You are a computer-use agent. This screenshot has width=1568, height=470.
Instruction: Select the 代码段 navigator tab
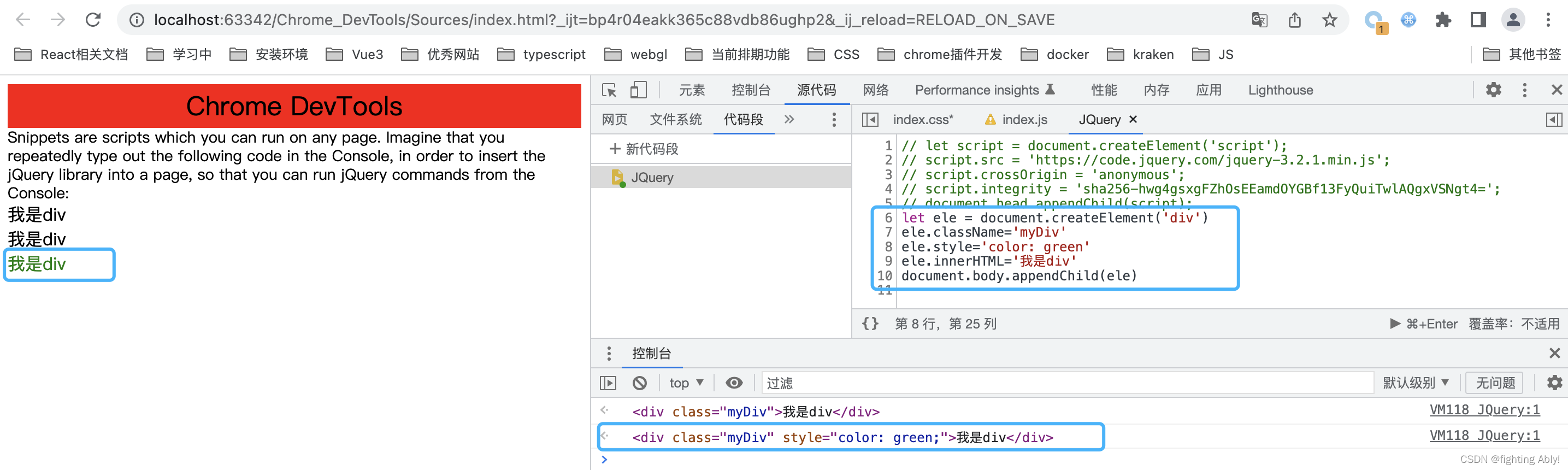(743, 119)
